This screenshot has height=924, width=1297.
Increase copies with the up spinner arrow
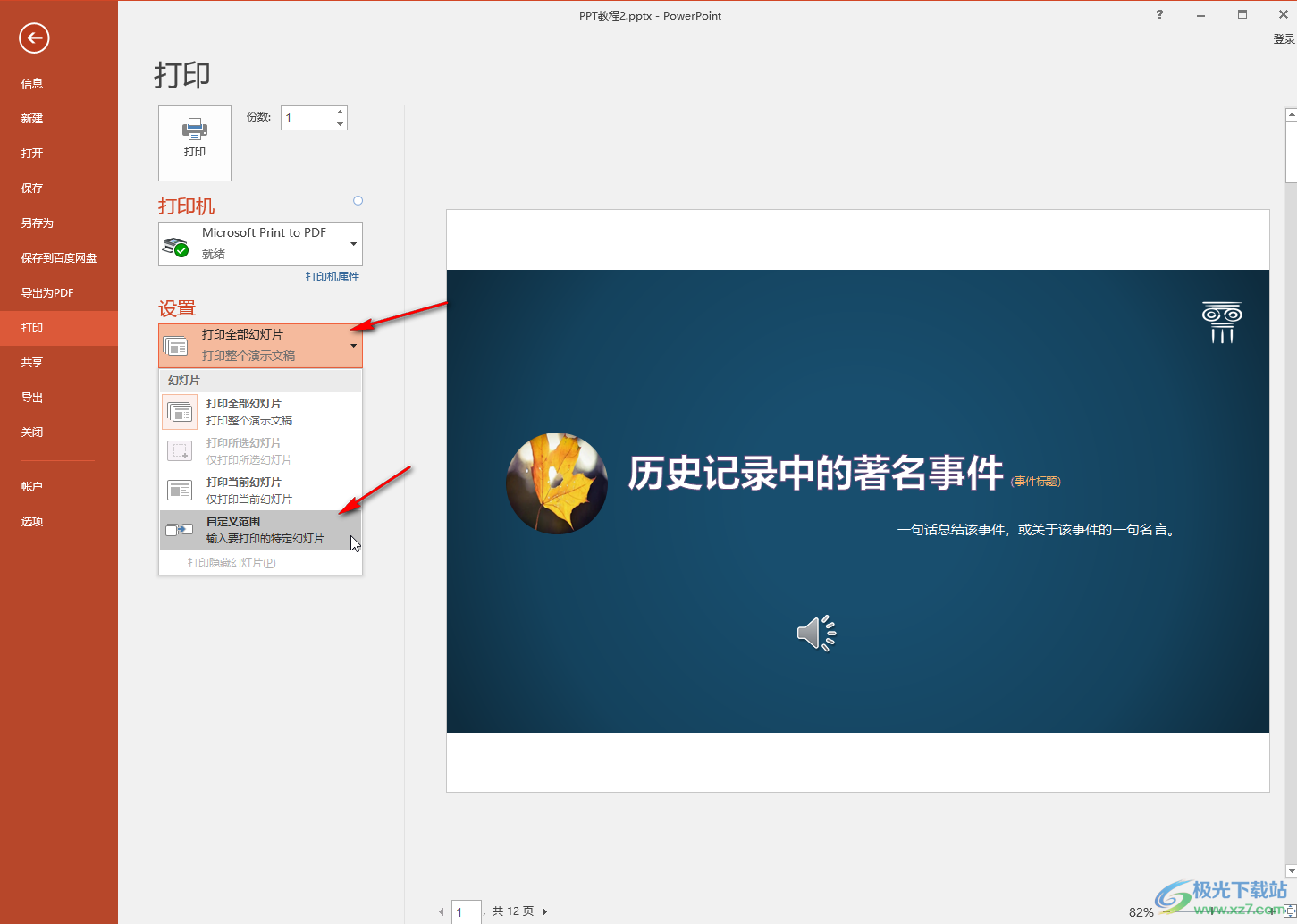point(341,112)
